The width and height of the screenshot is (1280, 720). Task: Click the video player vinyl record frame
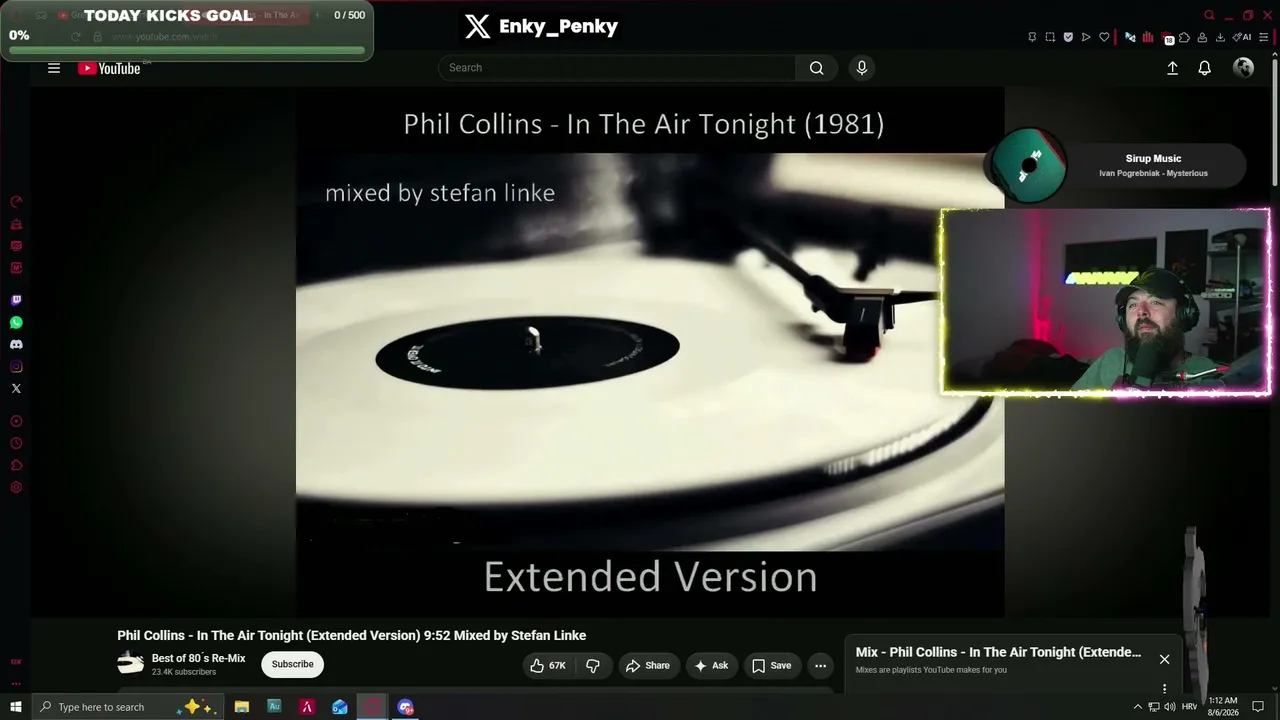650,352
